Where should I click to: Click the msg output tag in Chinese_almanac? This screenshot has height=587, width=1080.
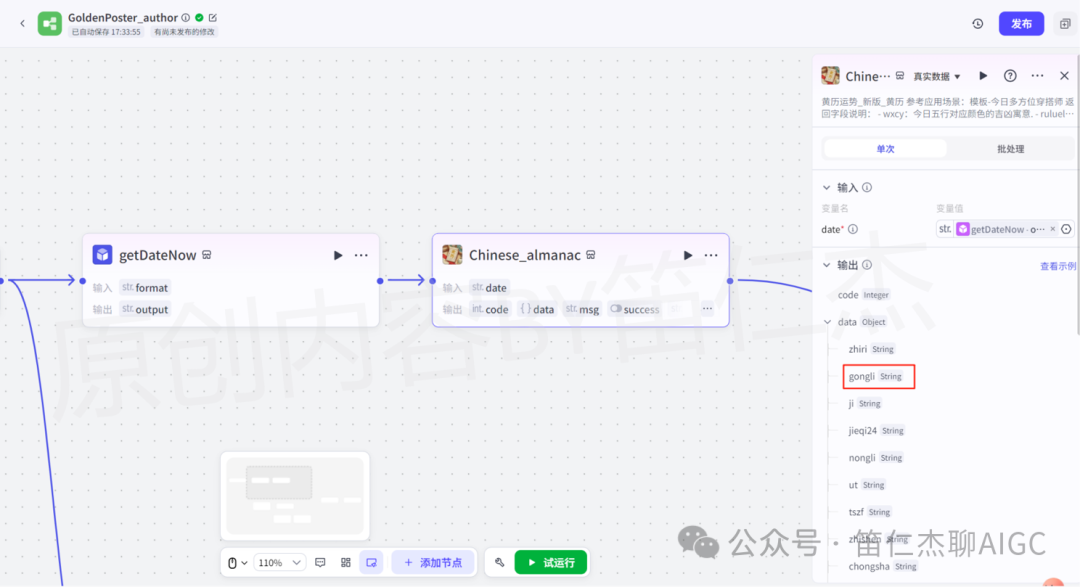[582, 309]
